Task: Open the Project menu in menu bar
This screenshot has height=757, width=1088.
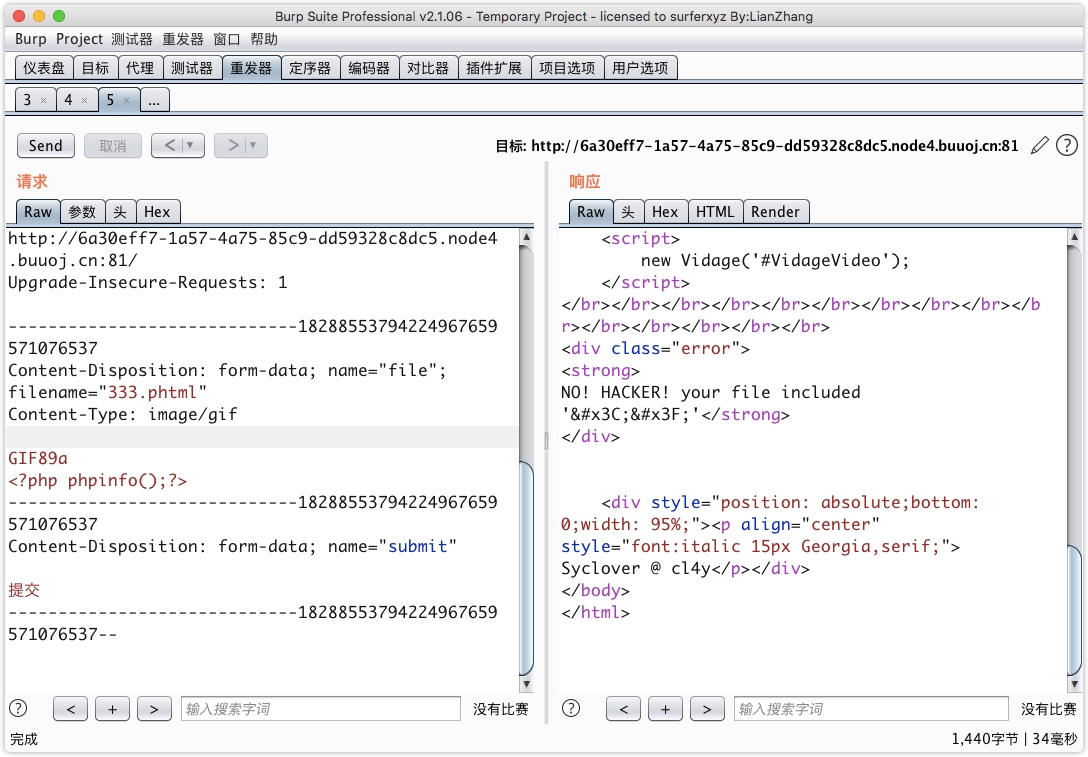Action: pos(79,39)
